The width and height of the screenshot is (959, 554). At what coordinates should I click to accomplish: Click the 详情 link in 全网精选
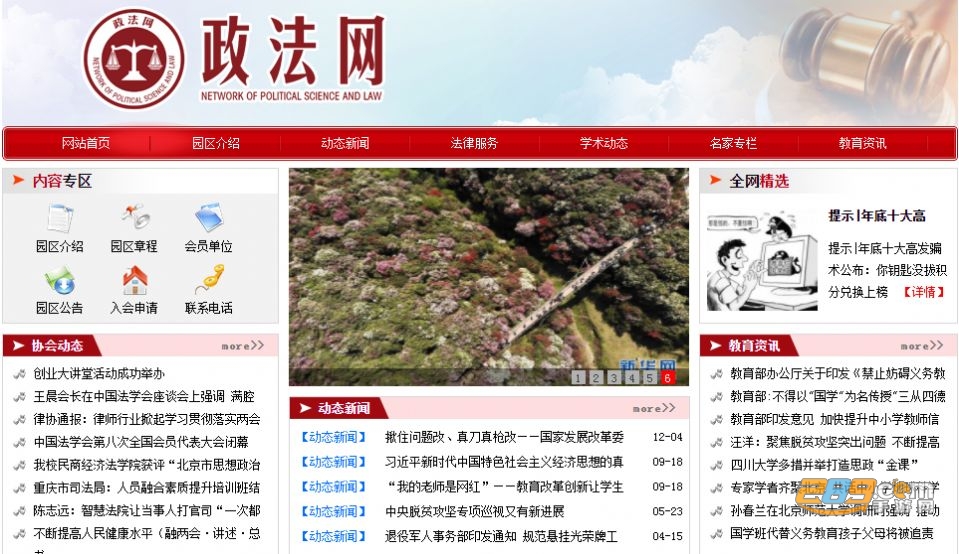(x=923, y=292)
